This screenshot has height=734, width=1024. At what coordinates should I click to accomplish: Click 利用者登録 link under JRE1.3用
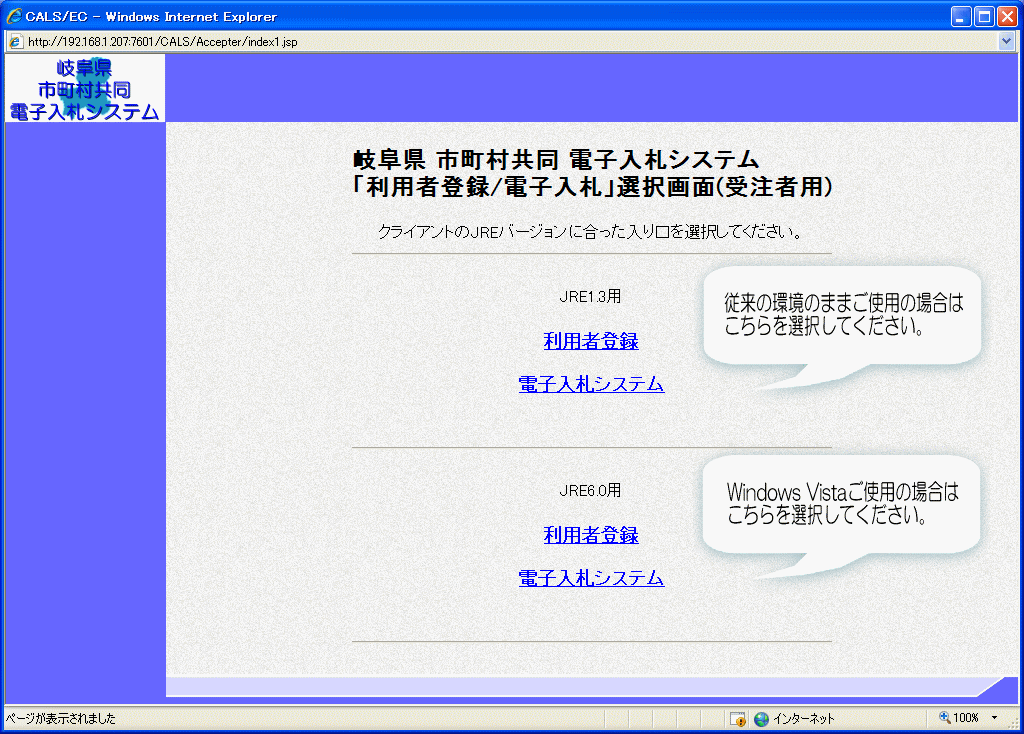point(591,341)
